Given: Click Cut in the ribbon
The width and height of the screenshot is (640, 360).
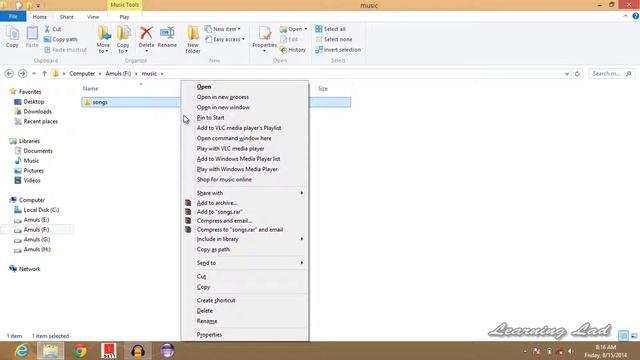Looking at the screenshot, I should 53,29.
